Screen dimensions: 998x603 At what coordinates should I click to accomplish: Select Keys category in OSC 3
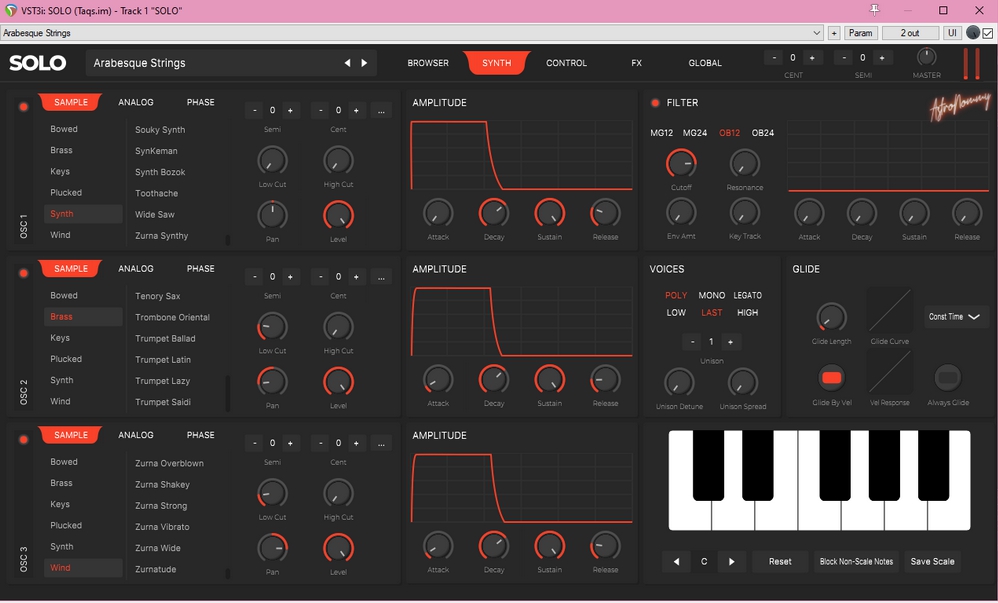point(60,504)
